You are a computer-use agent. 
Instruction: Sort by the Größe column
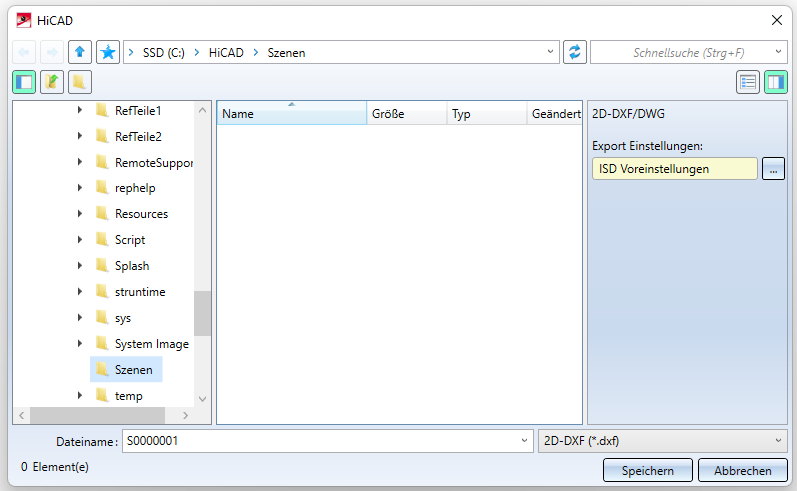407,113
